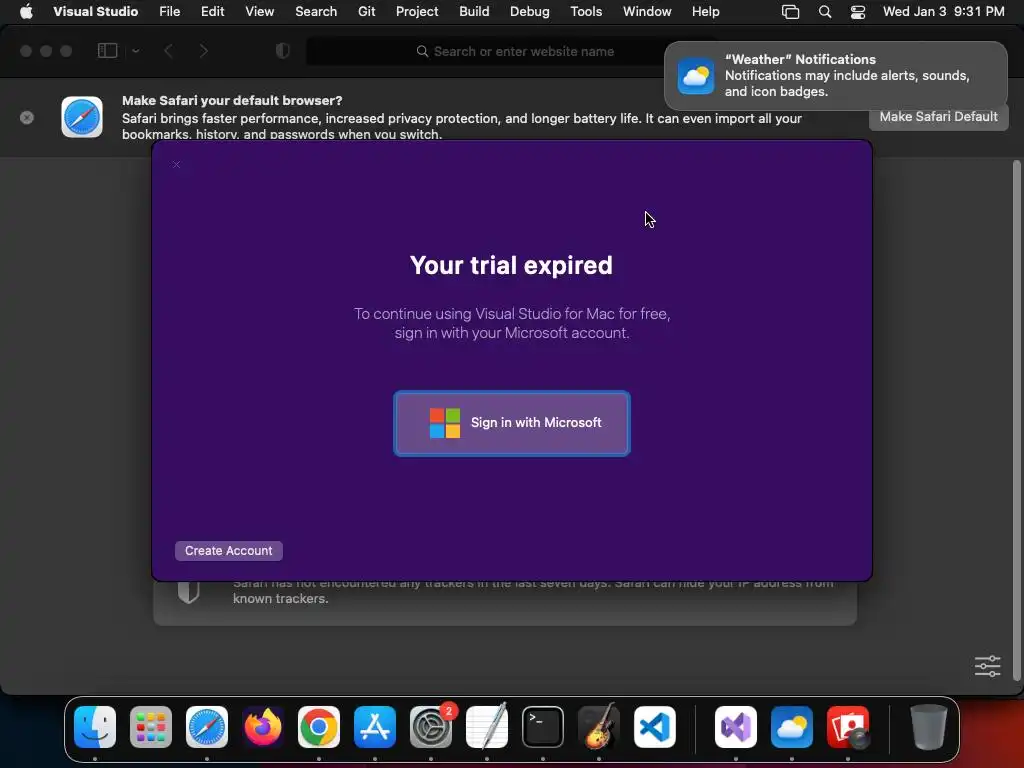Open Google Chrome from the Dock
1024x768 pixels.
319,727
